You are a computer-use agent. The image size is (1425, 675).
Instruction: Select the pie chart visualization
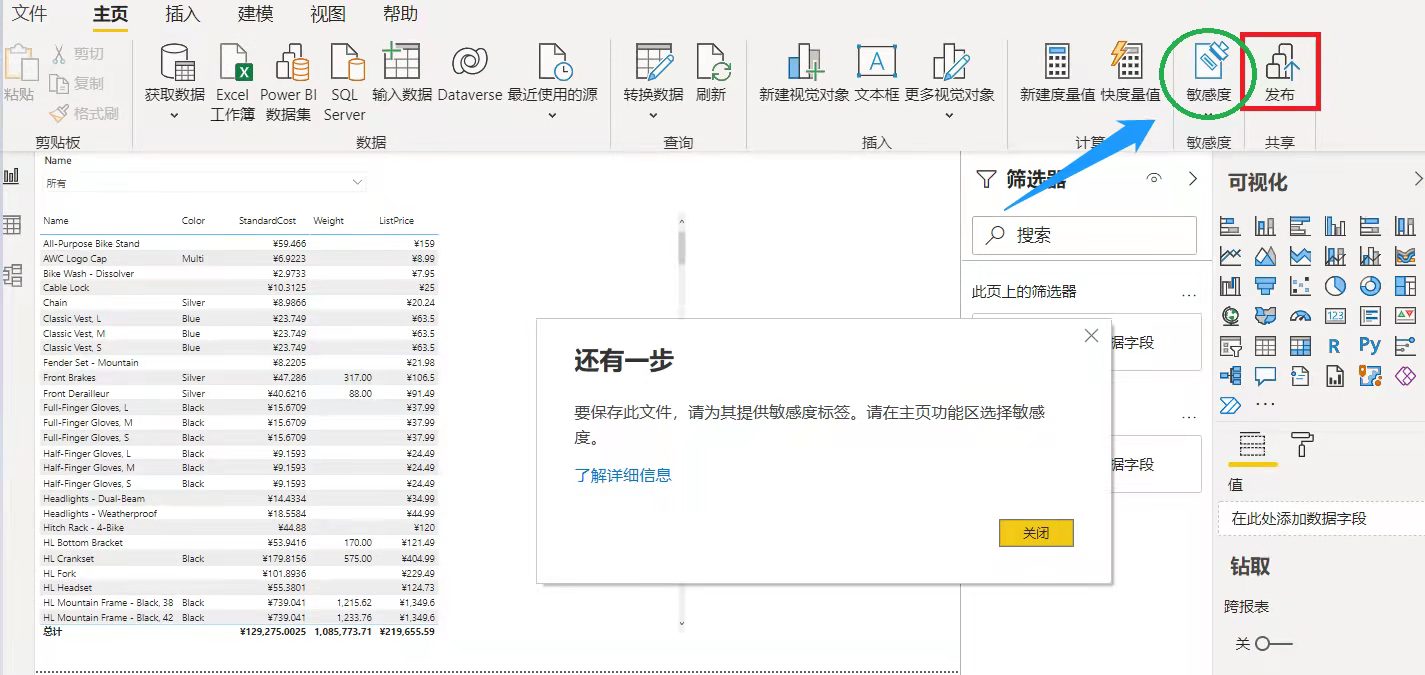pos(1335,286)
